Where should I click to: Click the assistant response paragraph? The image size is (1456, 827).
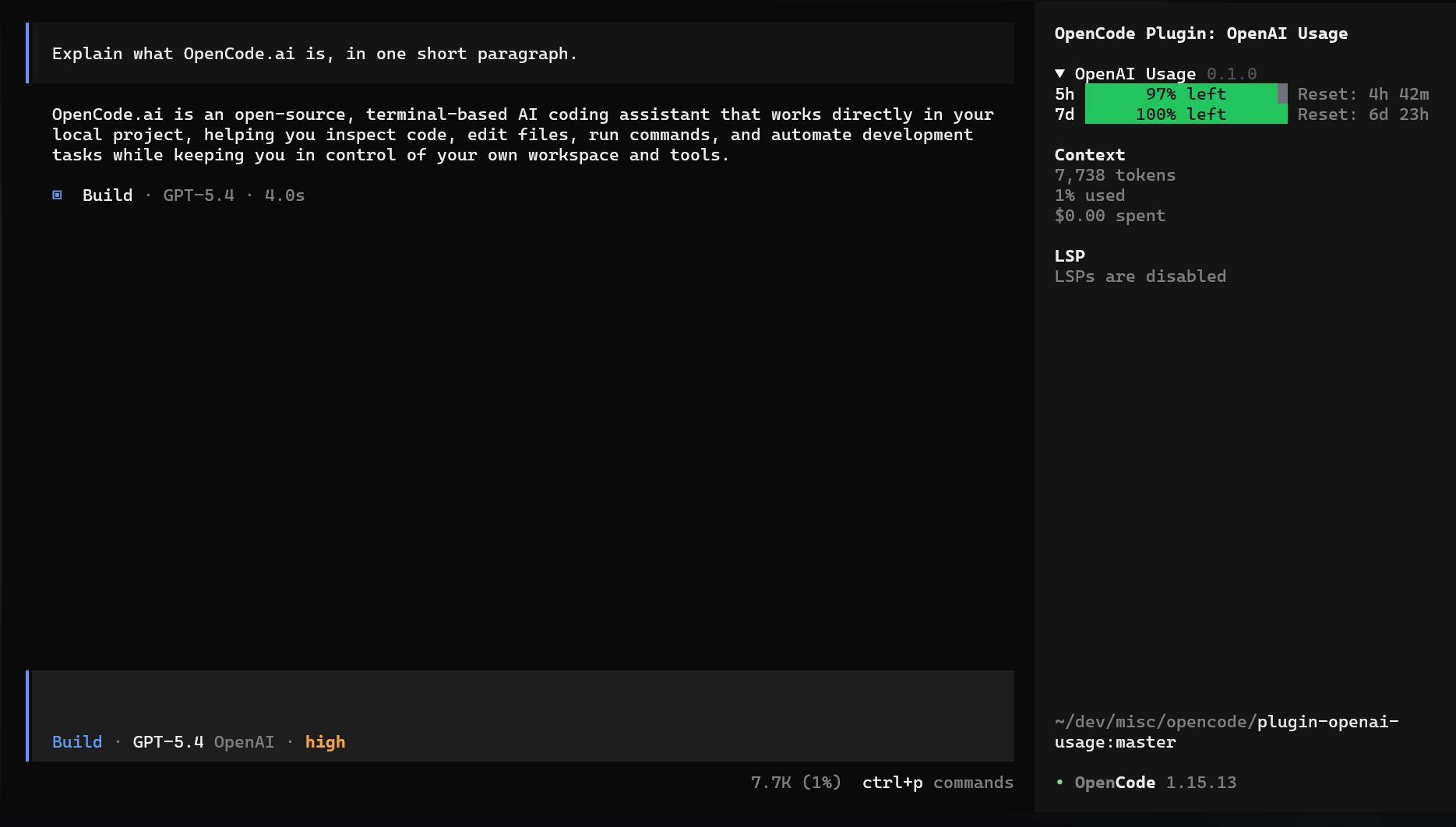[x=523, y=134]
